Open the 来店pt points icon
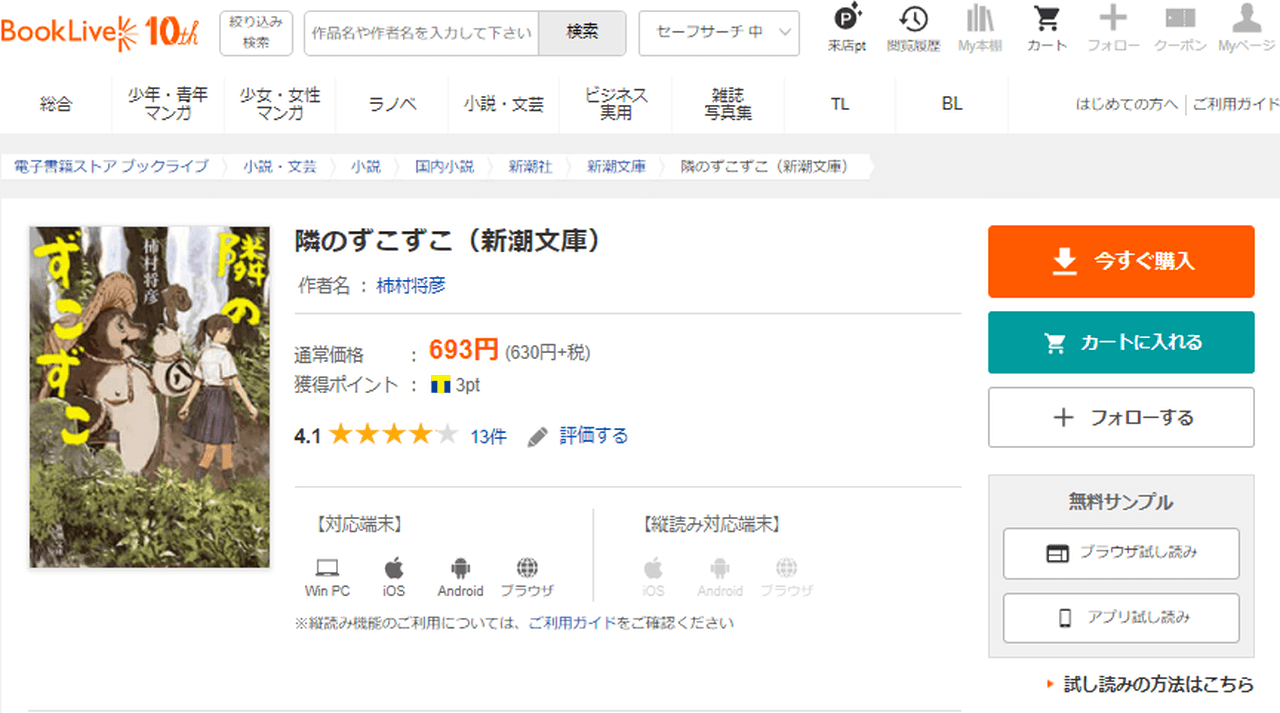This screenshot has width=1280, height=713. (x=847, y=27)
